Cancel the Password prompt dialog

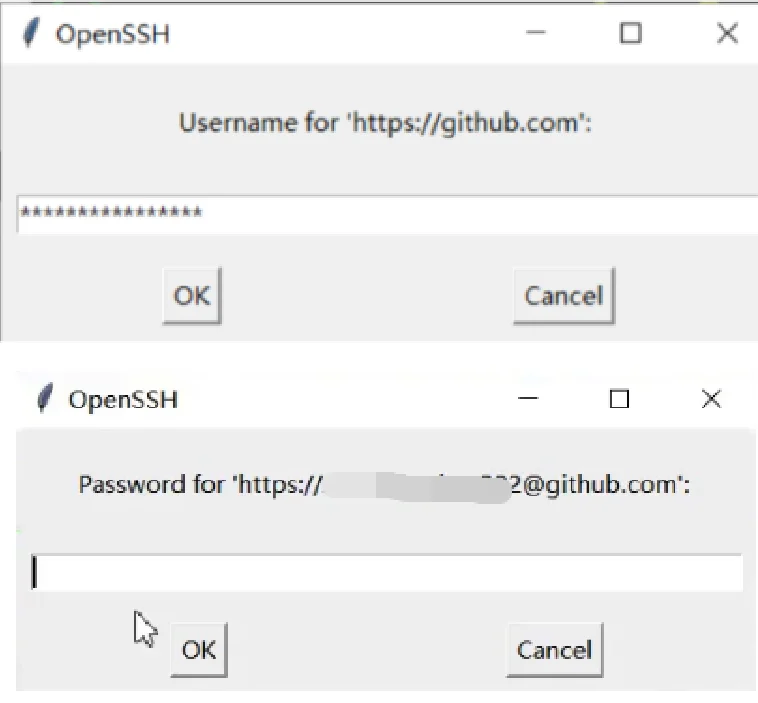coord(554,650)
